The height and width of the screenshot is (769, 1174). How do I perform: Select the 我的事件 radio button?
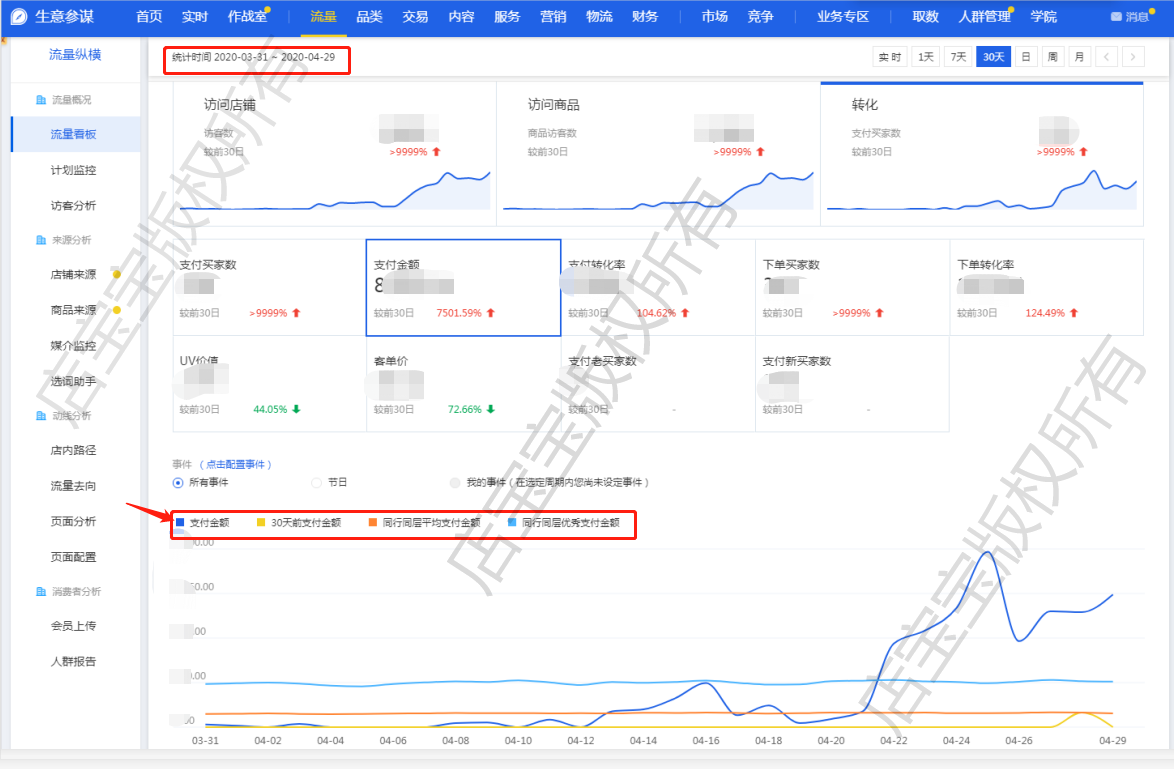pyautogui.click(x=455, y=482)
